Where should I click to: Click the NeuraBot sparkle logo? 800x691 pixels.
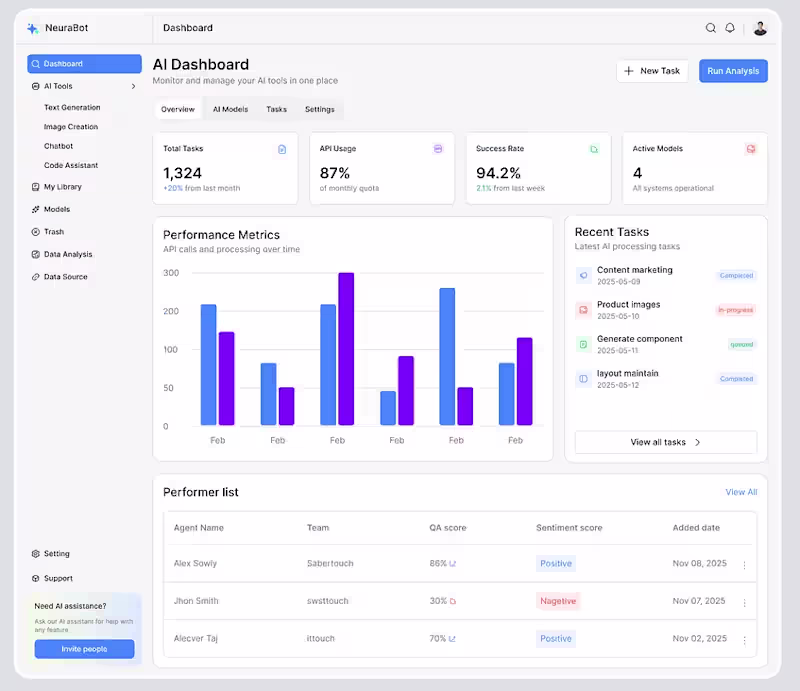[x=33, y=29]
